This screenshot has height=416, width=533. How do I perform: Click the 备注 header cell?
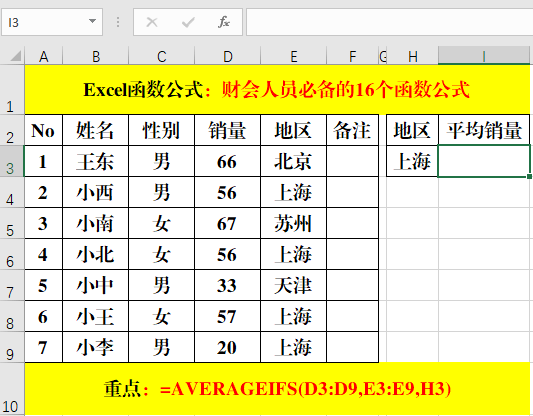(x=353, y=130)
